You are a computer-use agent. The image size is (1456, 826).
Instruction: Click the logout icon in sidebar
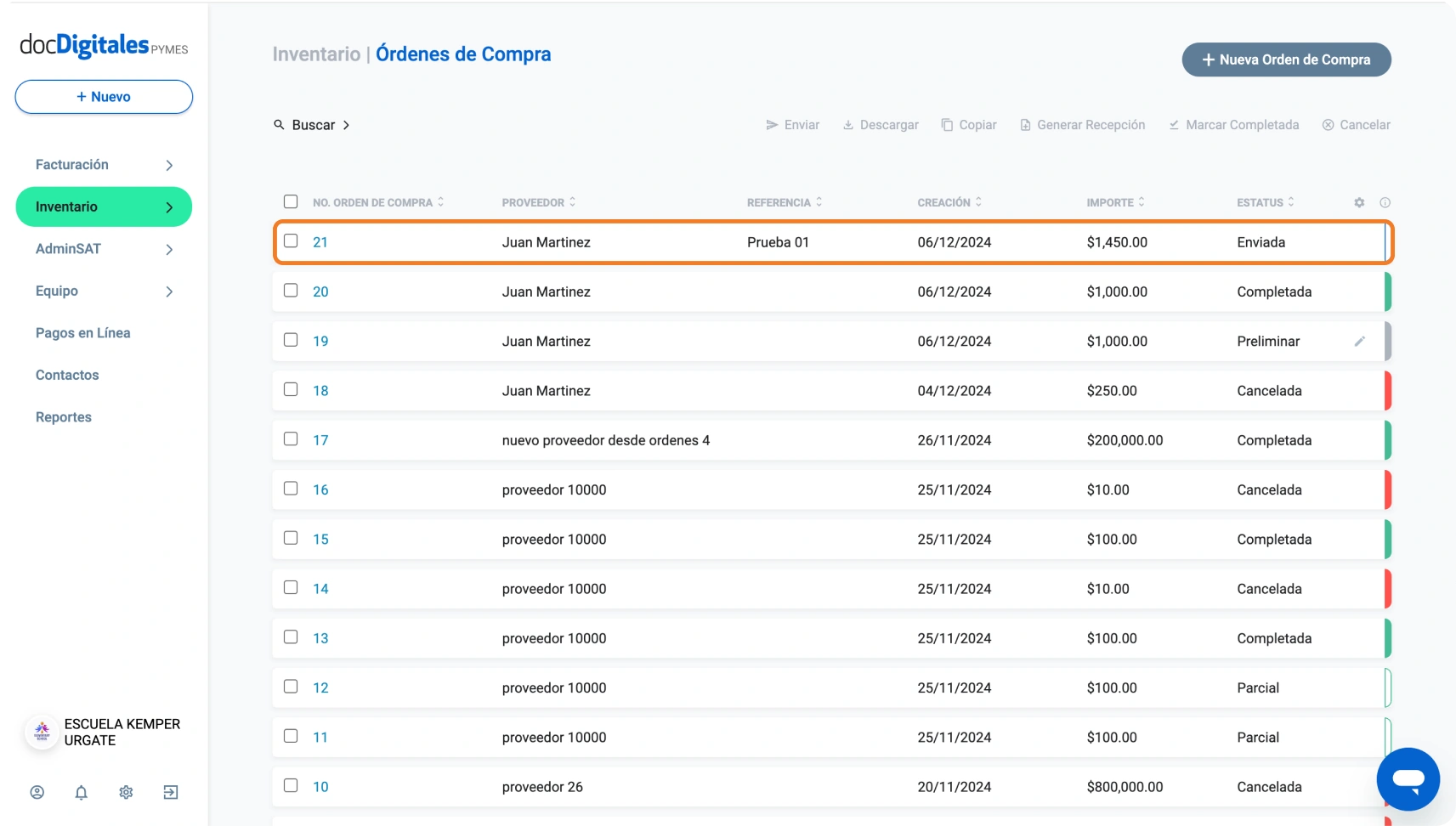pos(171,792)
